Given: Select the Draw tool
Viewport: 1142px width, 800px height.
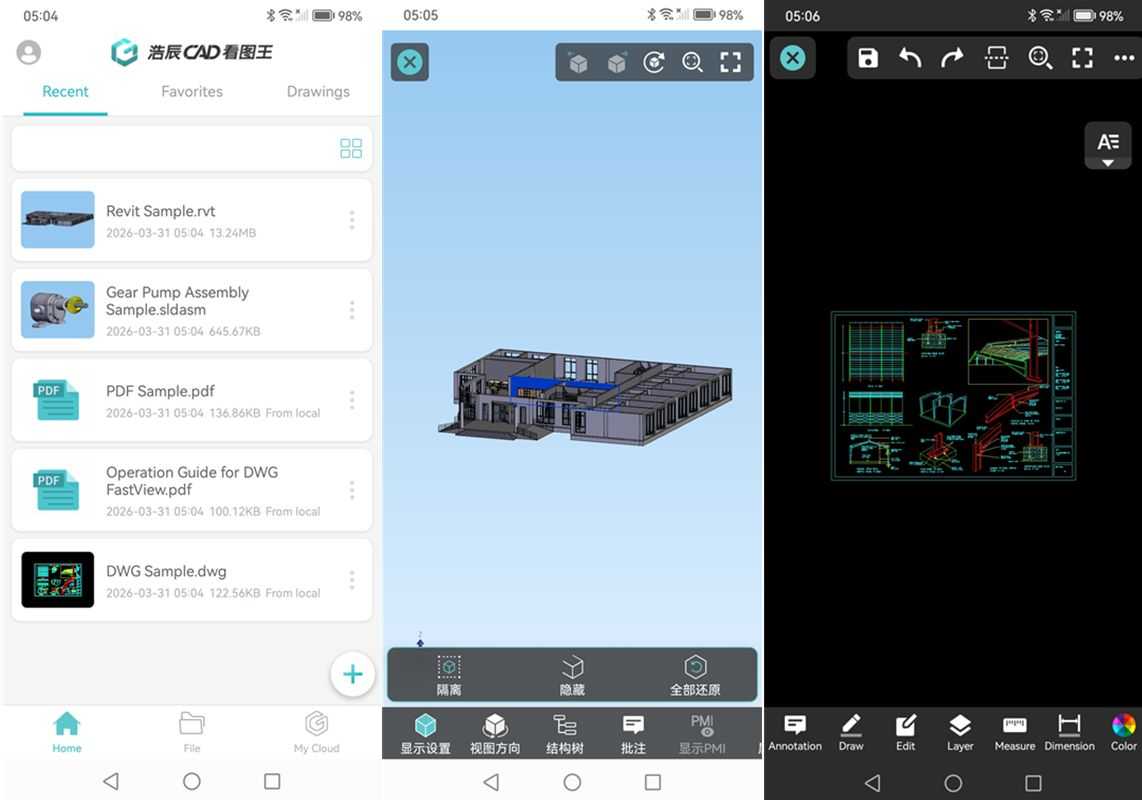Looking at the screenshot, I should pos(850,732).
